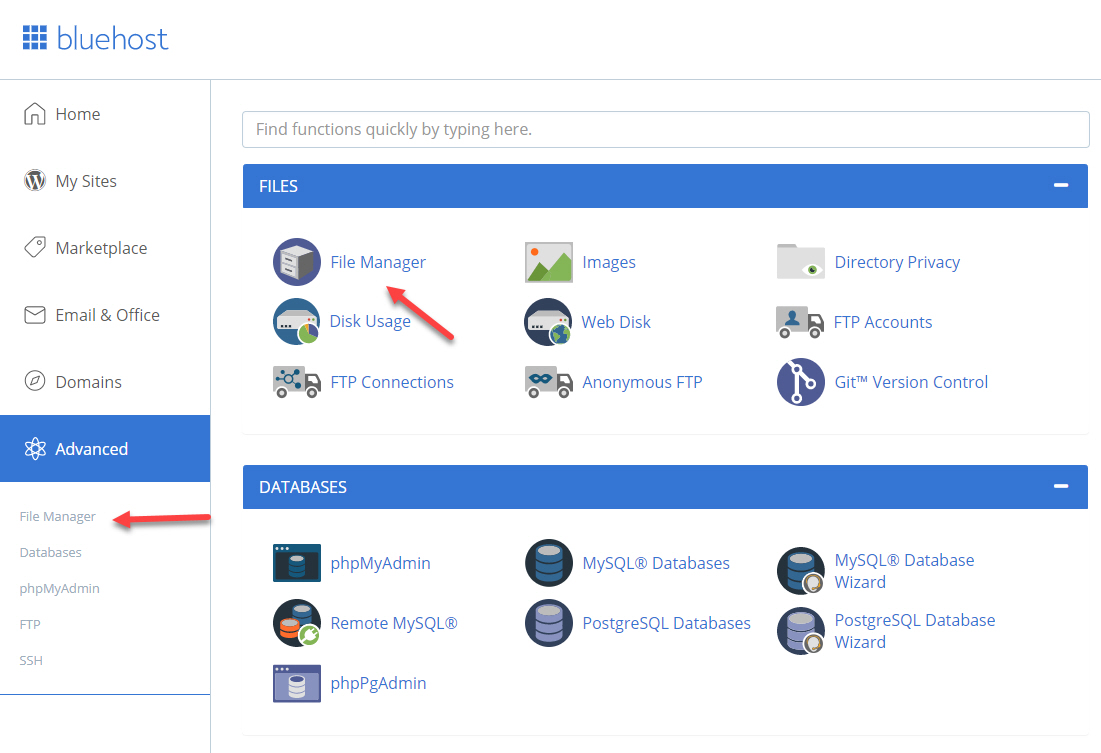Image resolution: width=1101 pixels, height=753 pixels.
Task: Click the Remote MySQL text link
Action: pyautogui.click(x=394, y=623)
